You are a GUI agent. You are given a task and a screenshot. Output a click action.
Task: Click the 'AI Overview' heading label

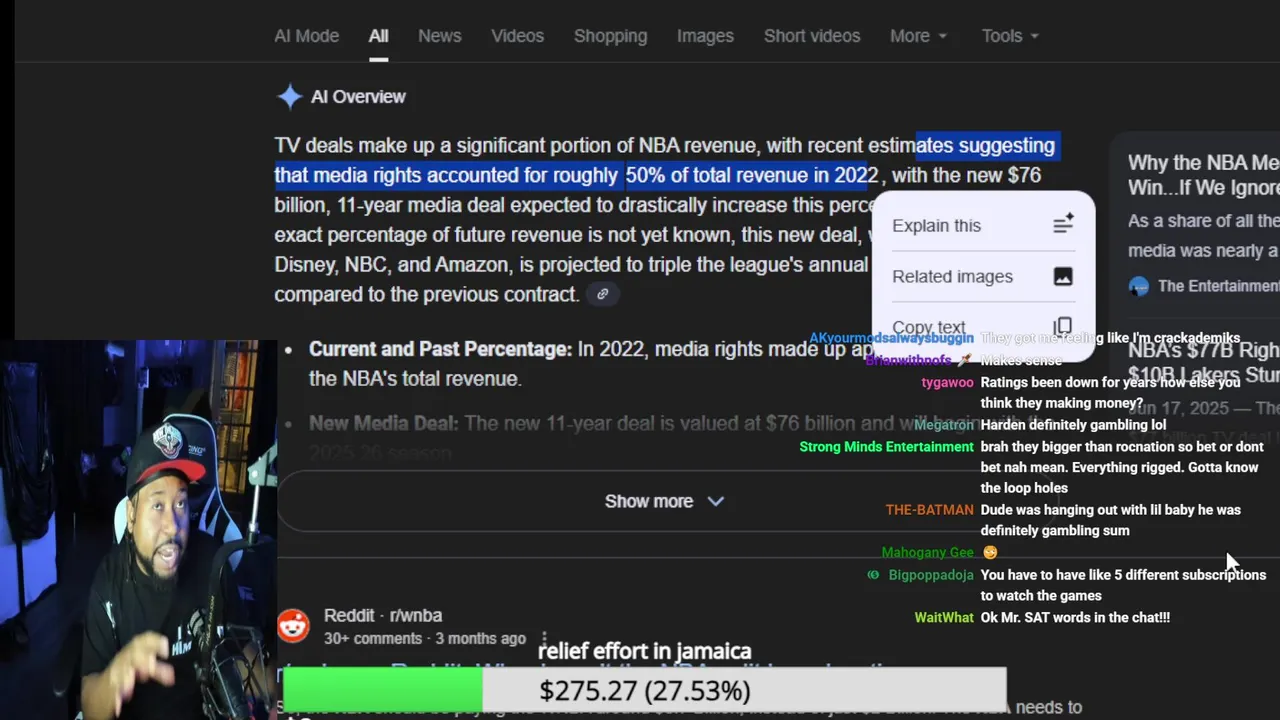[358, 97]
